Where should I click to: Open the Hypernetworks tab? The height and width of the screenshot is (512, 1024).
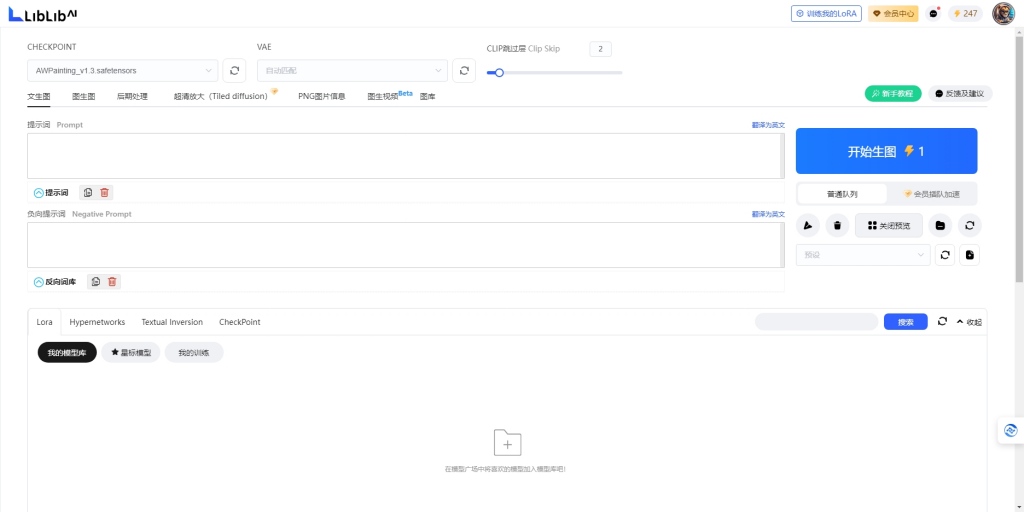[97, 322]
